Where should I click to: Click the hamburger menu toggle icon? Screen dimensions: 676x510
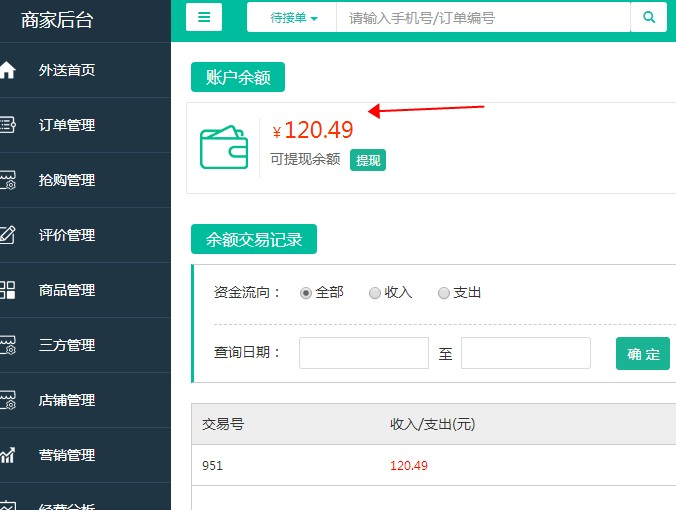pyautogui.click(x=204, y=17)
